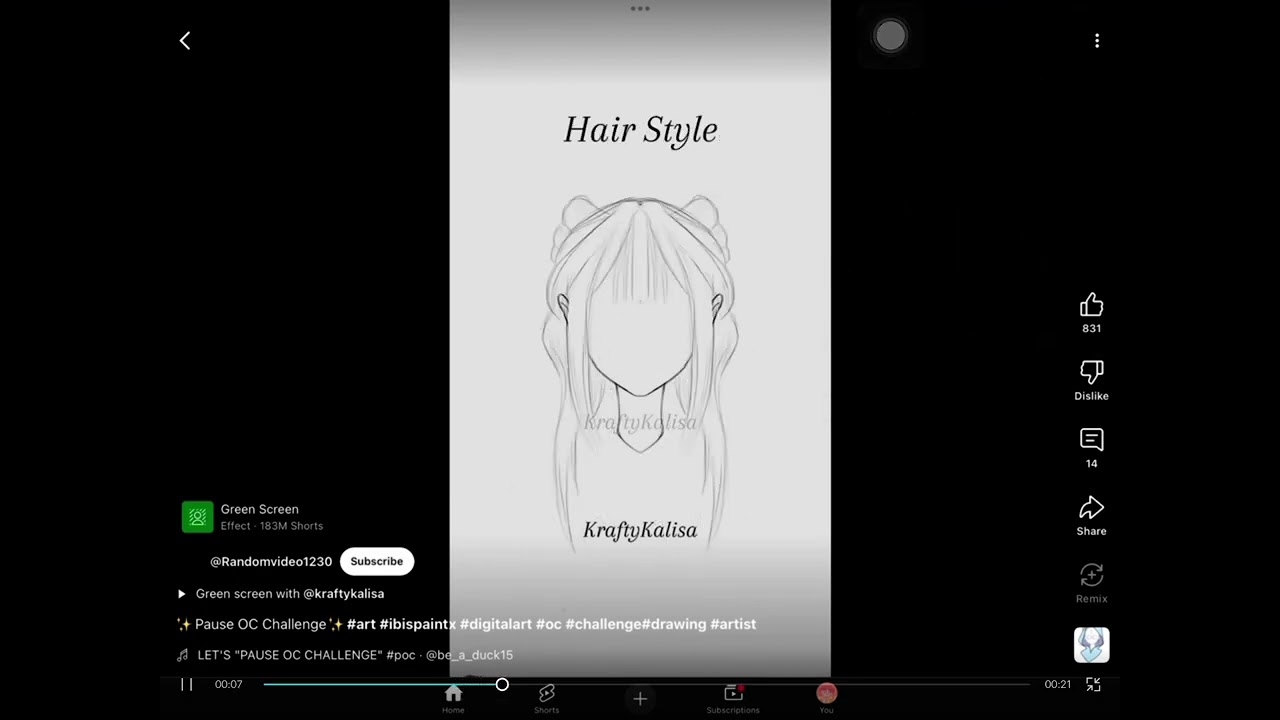Open the comments for this Short
Screen dimensions: 1280x720
tap(1091, 440)
